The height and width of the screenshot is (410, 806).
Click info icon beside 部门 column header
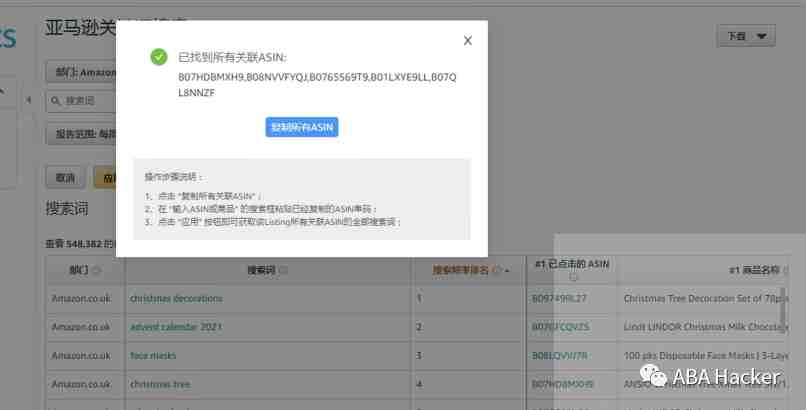tap(97, 270)
